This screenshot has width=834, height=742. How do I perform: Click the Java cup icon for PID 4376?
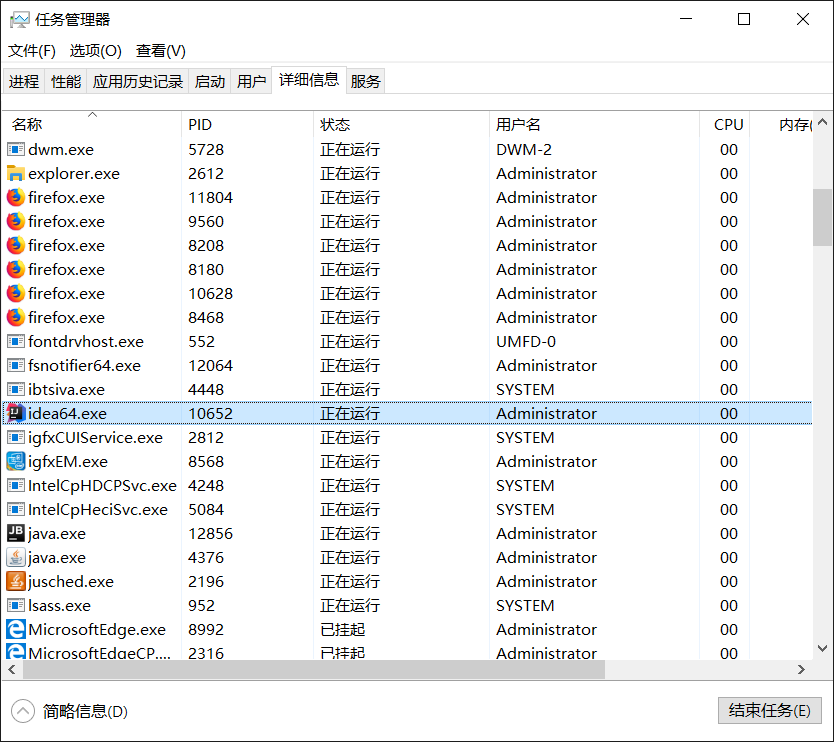(x=15, y=557)
